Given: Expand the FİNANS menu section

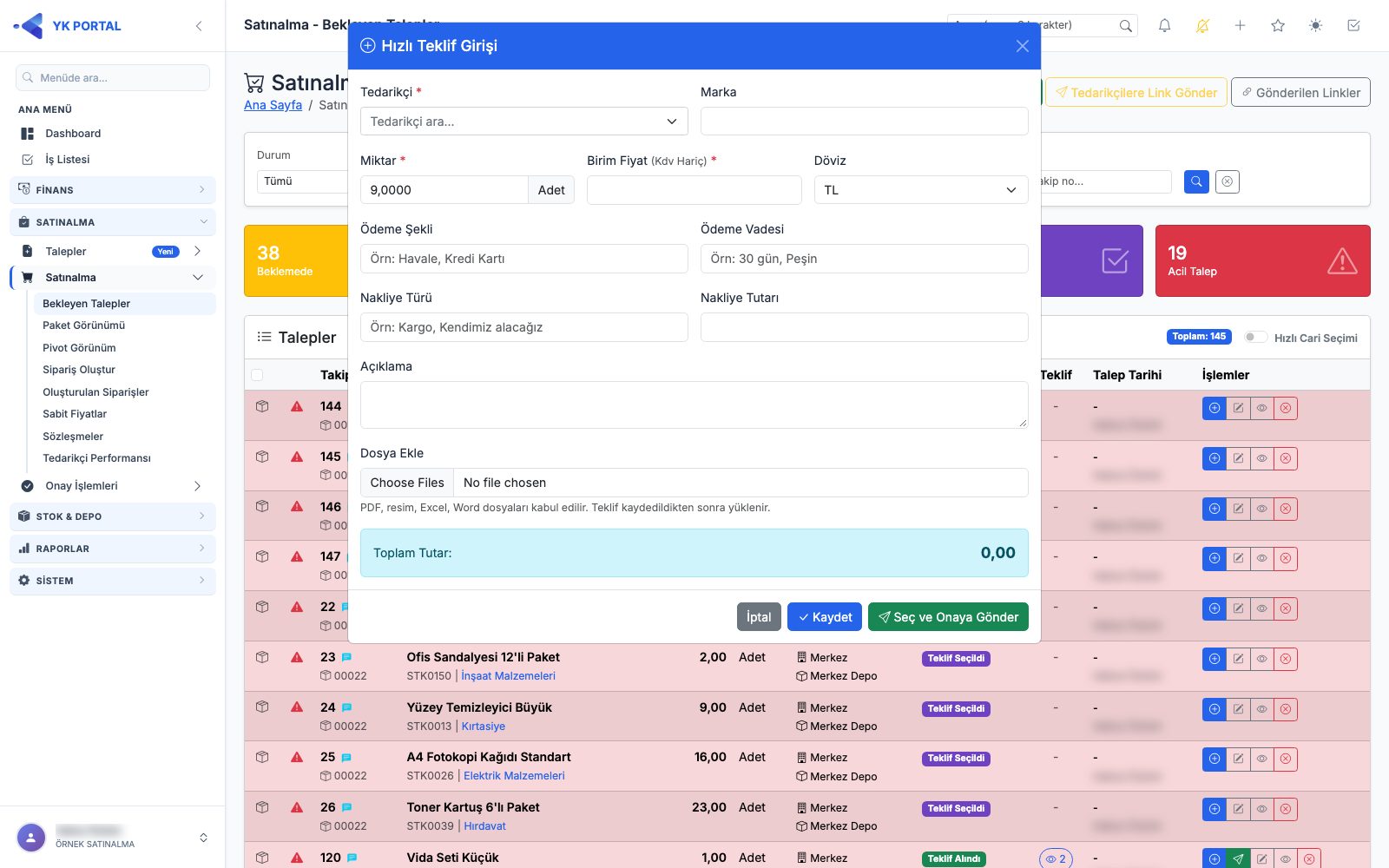Looking at the screenshot, I should click(x=113, y=189).
